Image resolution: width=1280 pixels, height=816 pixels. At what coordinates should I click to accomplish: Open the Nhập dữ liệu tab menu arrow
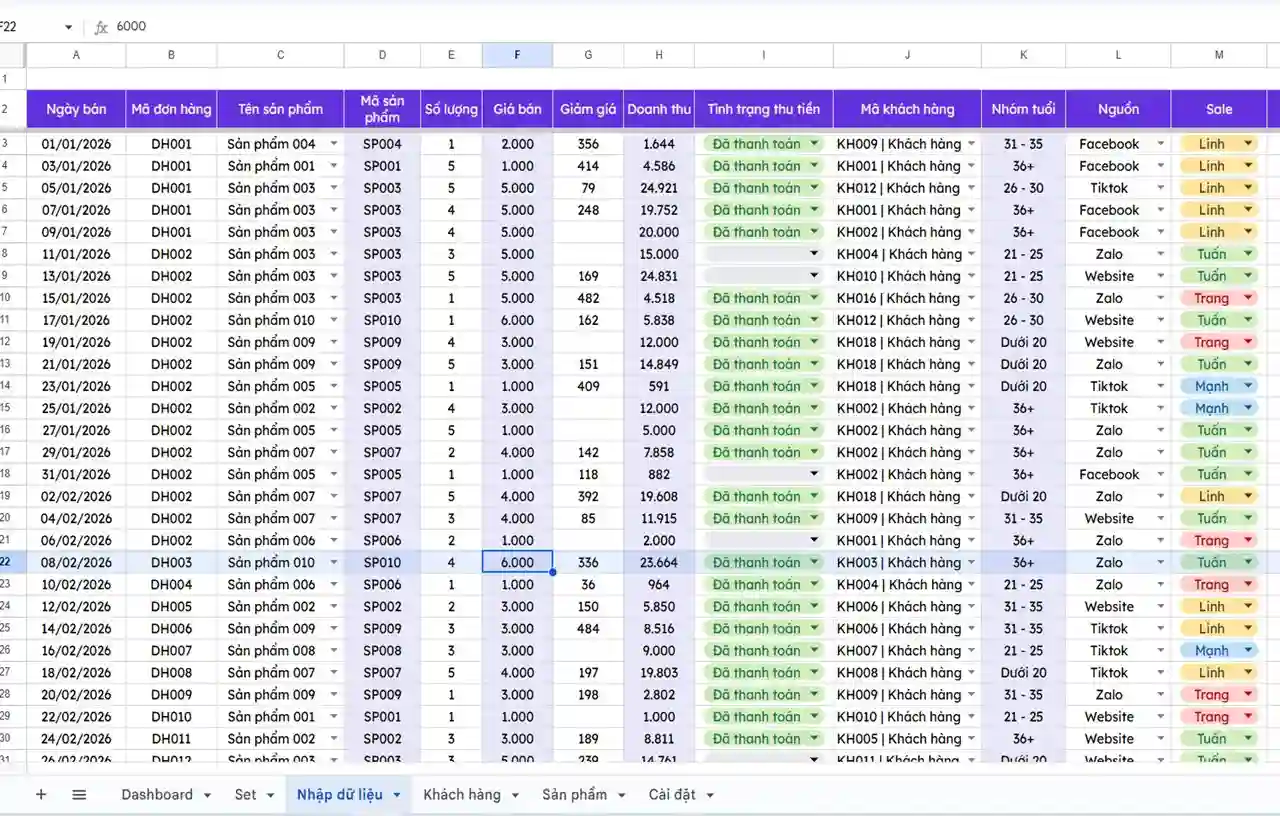397,796
